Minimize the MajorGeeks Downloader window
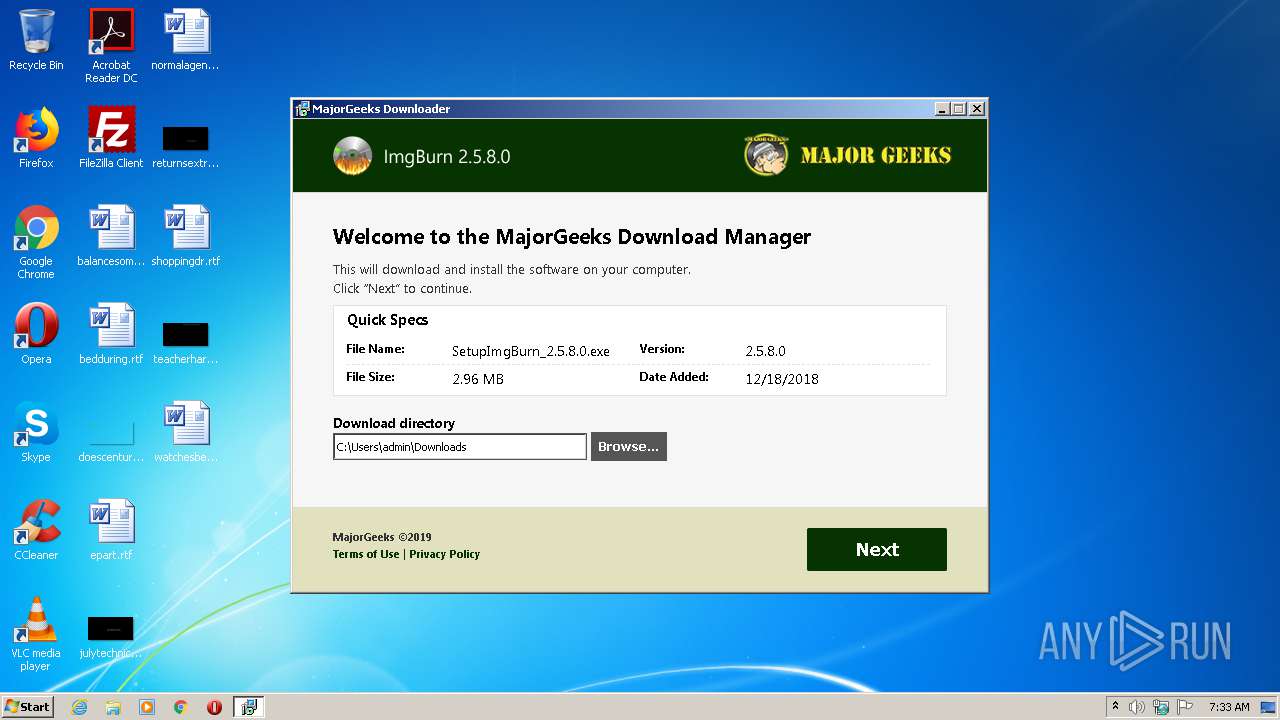The image size is (1280, 720). [942, 109]
